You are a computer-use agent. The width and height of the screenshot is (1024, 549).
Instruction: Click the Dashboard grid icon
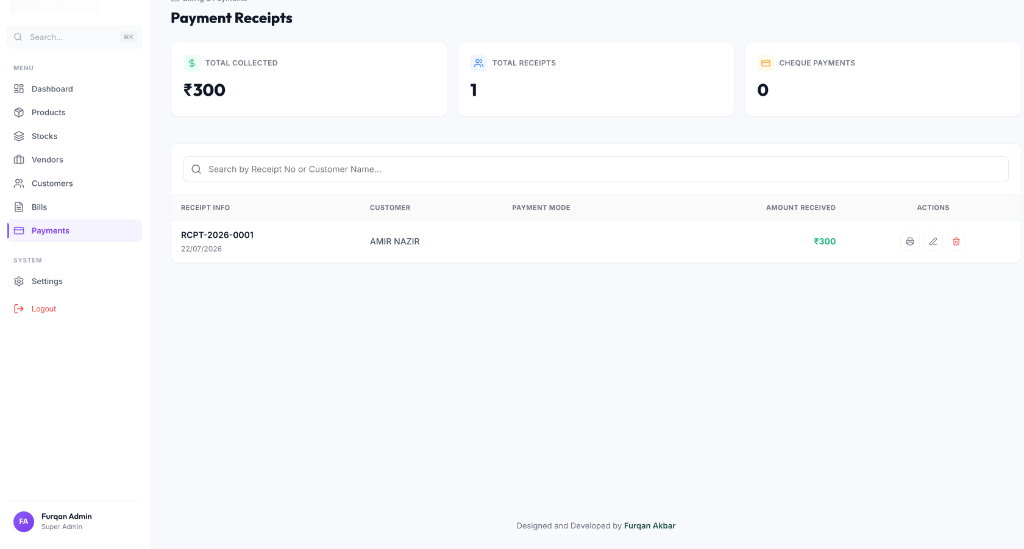[19, 89]
